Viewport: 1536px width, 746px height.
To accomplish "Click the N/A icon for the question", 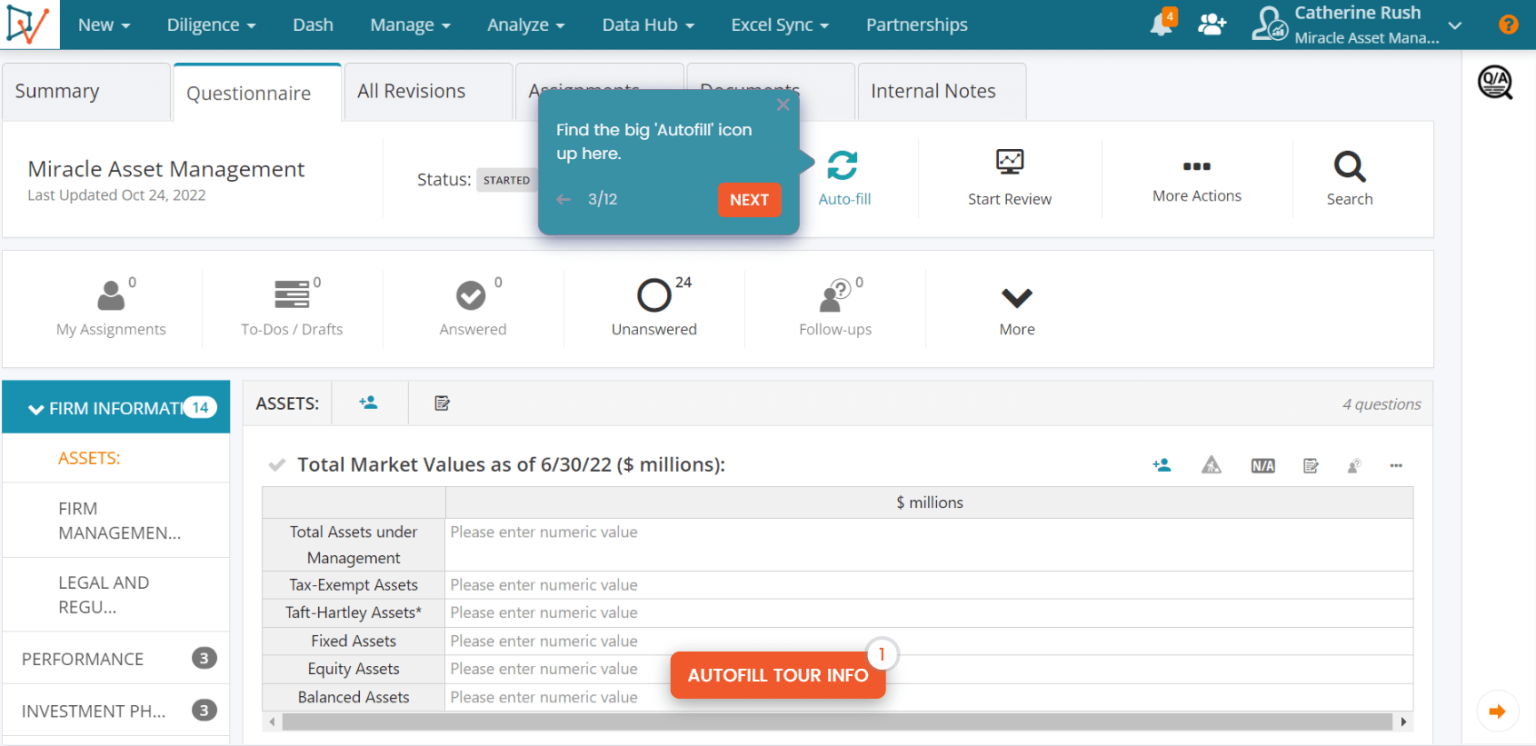I will click(x=1262, y=466).
